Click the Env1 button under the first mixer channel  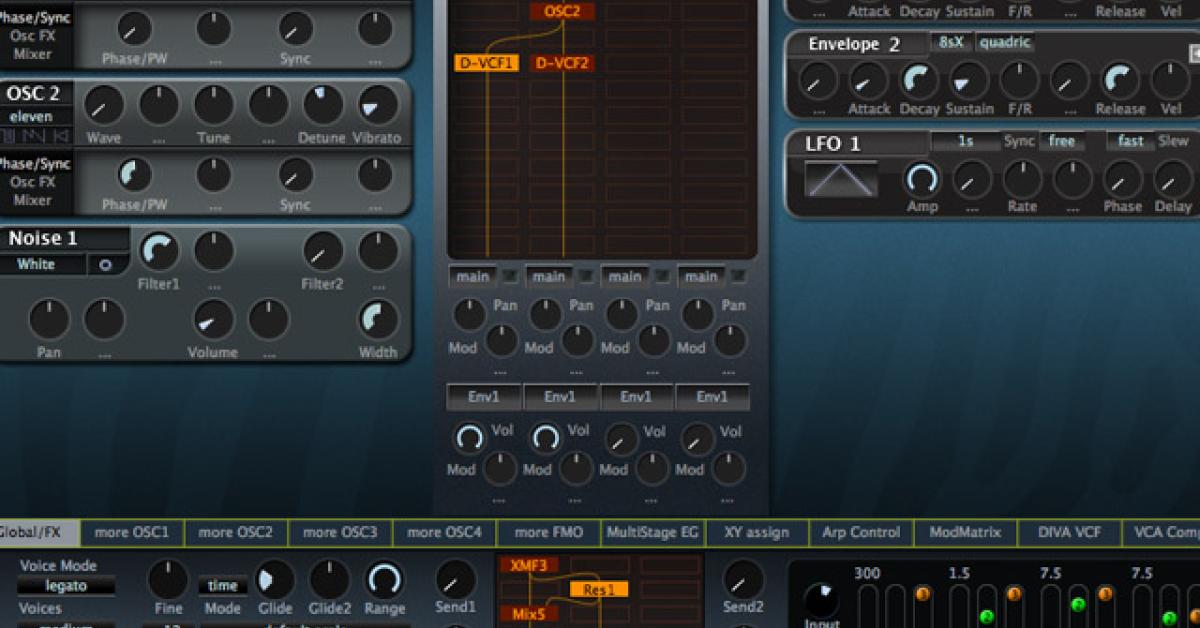[485, 396]
